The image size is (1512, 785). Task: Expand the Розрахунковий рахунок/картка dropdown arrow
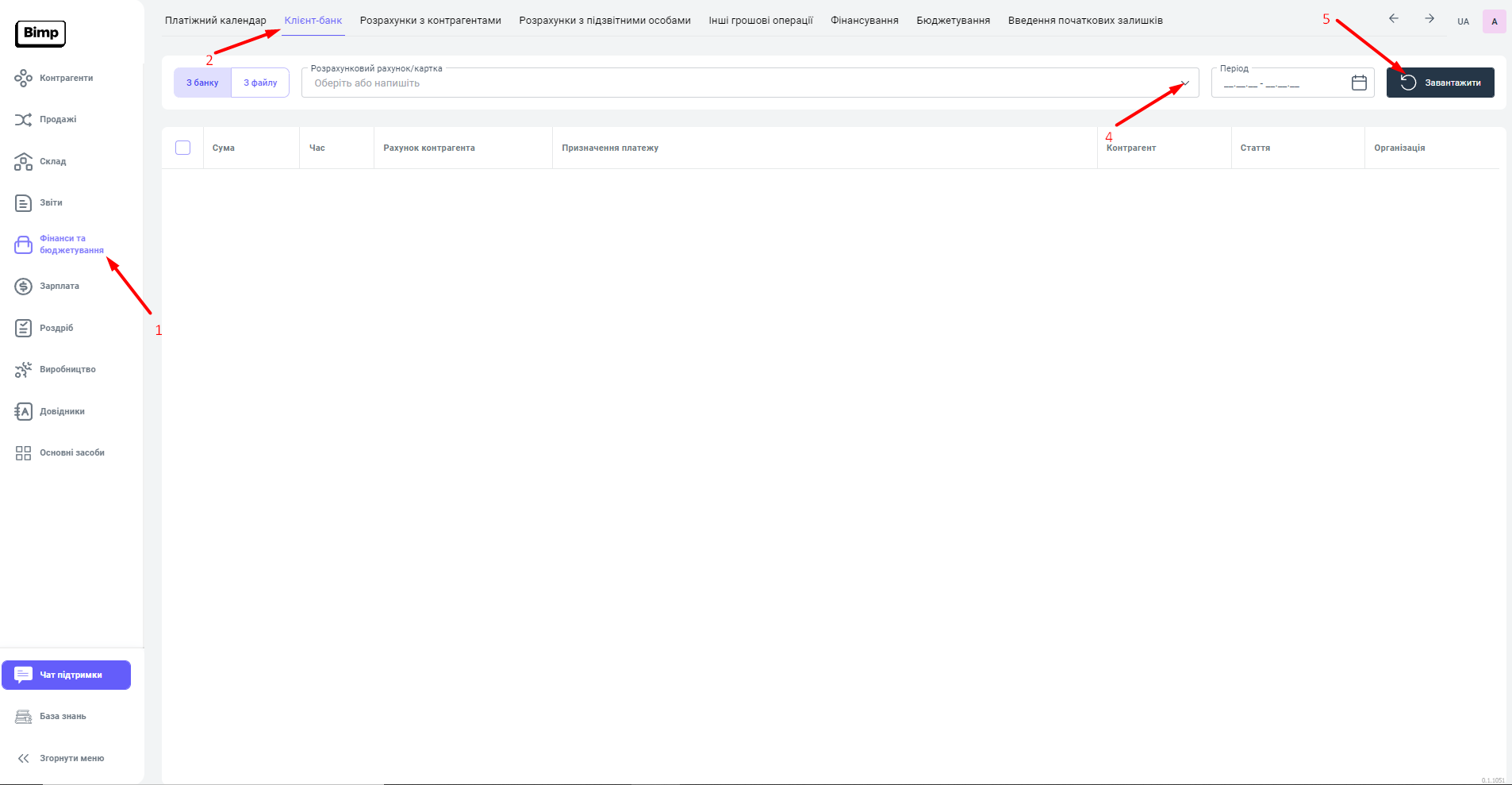(1184, 83)
